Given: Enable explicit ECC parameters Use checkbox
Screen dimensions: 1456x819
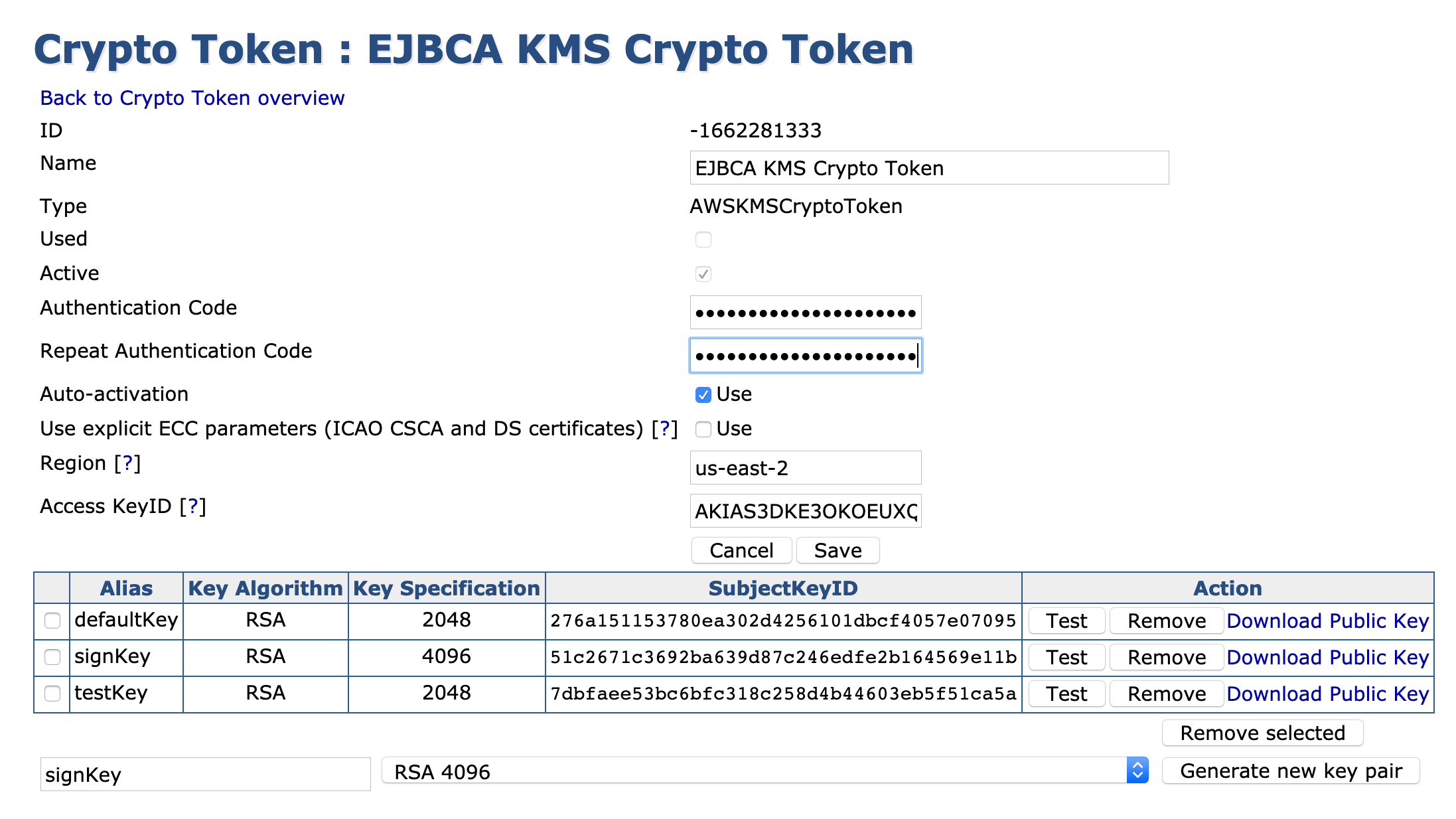Looking at the screenshot, I should 703,429.
